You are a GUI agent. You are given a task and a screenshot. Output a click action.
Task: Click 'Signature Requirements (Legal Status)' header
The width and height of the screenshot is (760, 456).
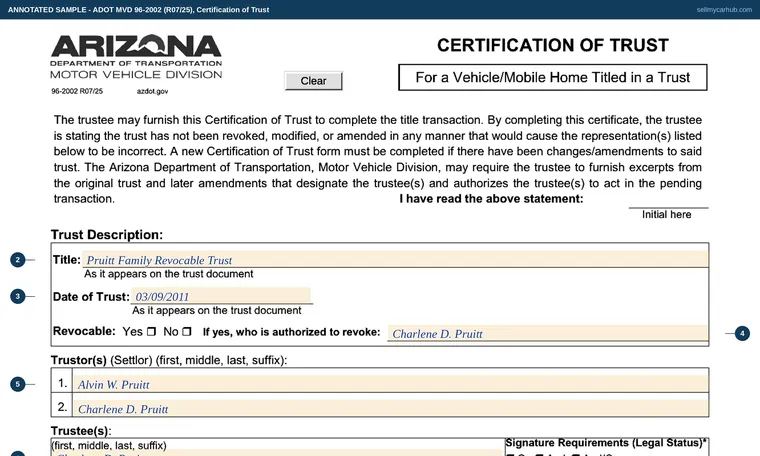click(606, 443)
